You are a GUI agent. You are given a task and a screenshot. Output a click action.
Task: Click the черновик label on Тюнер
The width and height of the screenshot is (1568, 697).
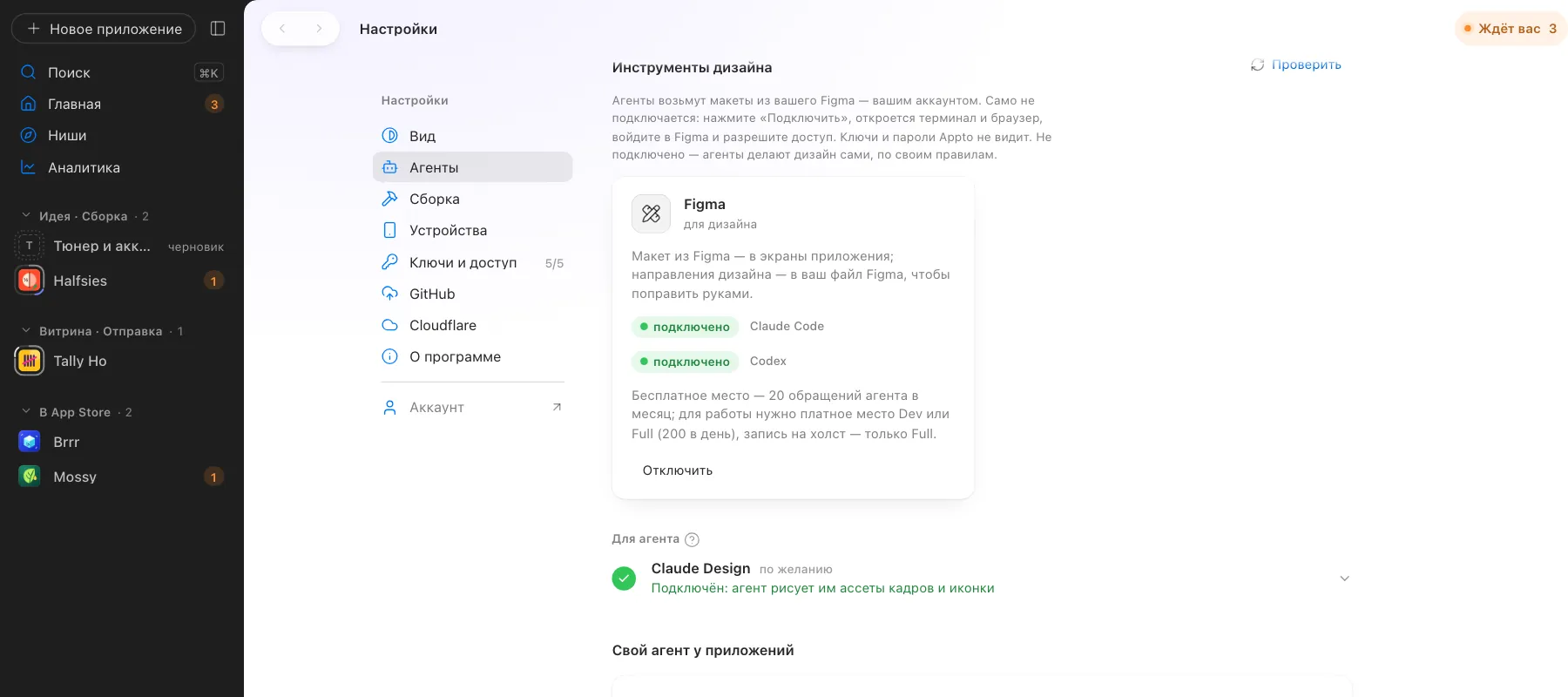tap(196, 247)
